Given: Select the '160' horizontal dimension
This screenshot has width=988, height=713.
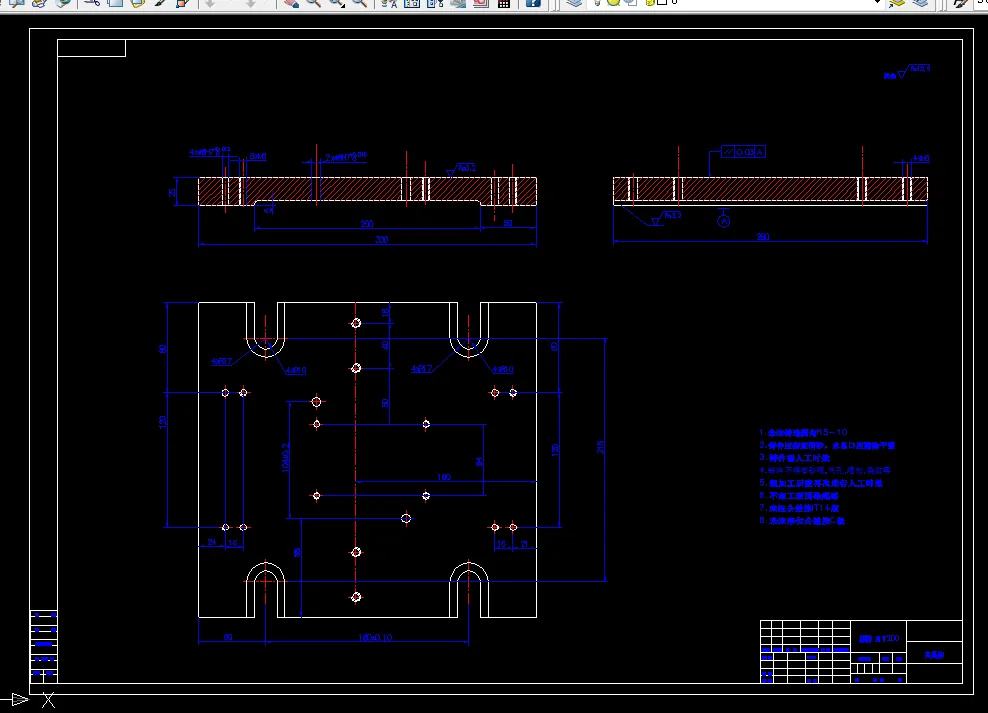Looking at the screenshot, I should [444, 477].
